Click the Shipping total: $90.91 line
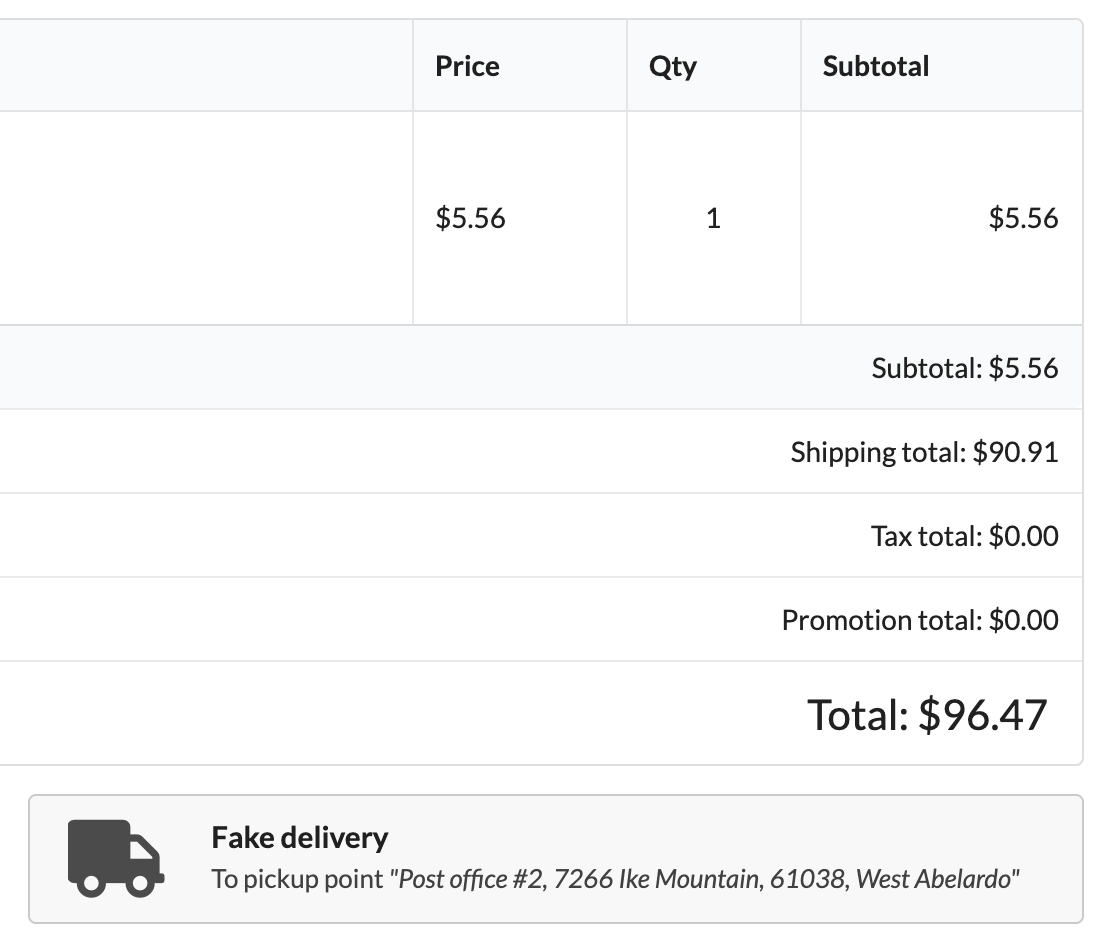 [x=923, y=452]
